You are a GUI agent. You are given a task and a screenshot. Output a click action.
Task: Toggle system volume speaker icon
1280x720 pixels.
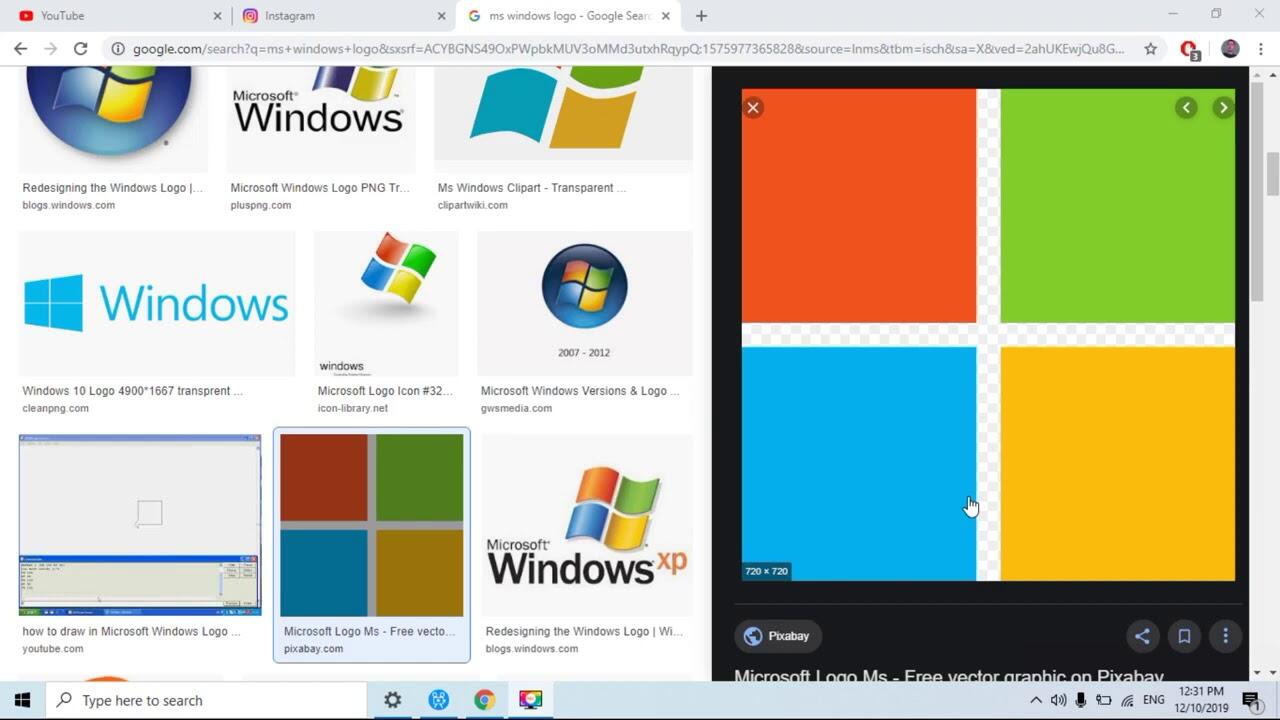[1058, 700]
